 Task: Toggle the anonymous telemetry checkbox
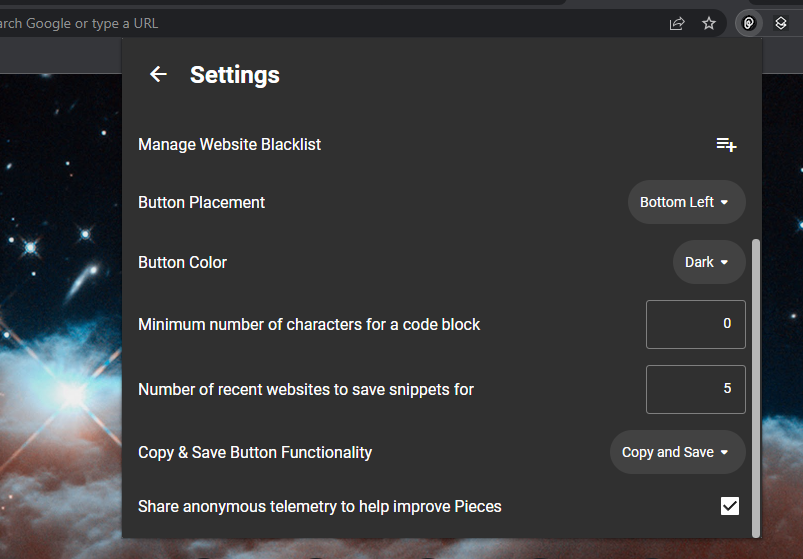click(x=730, y=506)
